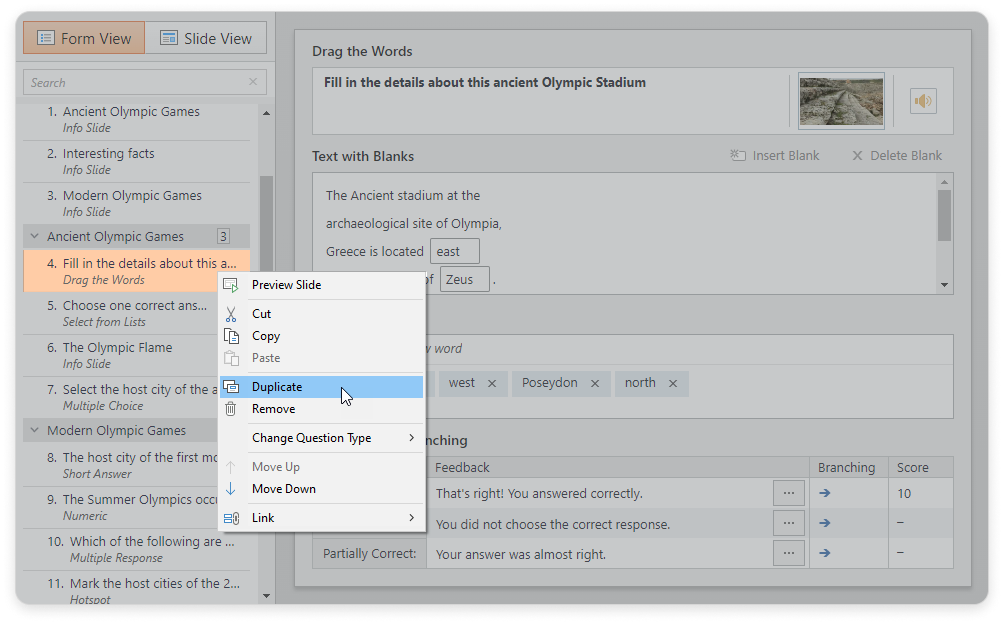Click the question title 'Fill in the details' text

485,83
